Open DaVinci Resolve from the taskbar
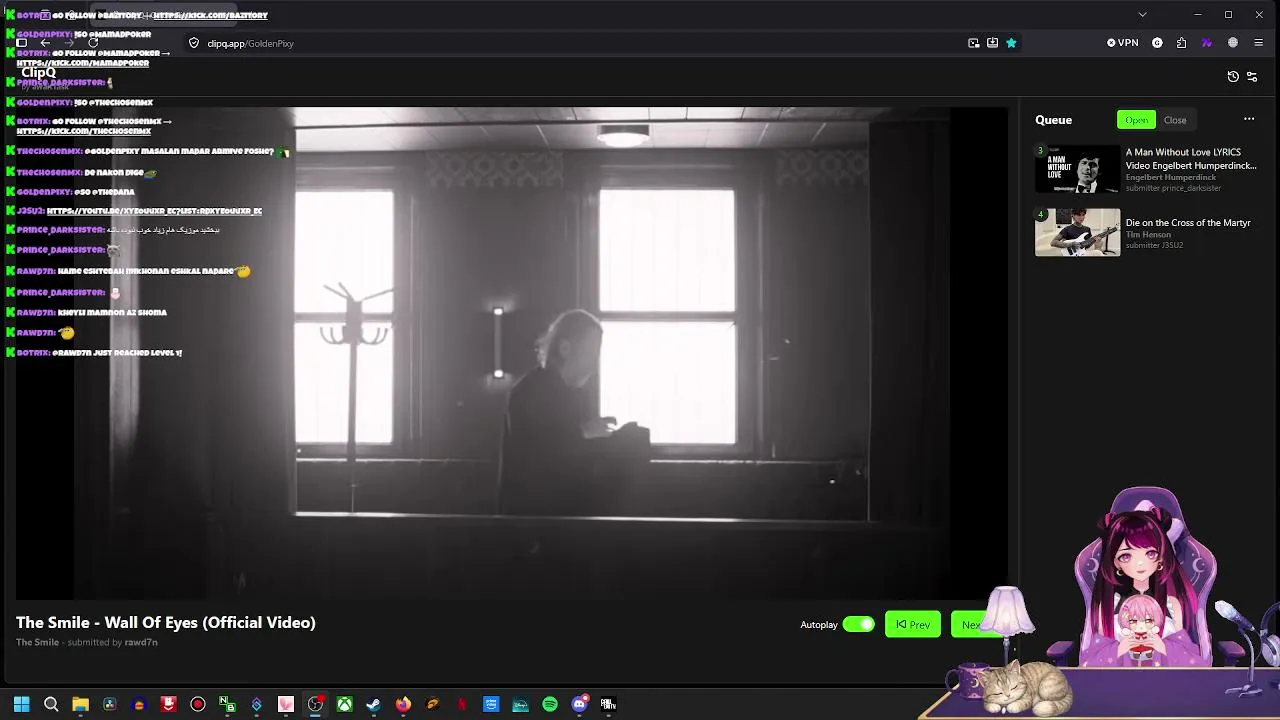The width and height of the screenshot is (1280, 720). click(109, 704)
